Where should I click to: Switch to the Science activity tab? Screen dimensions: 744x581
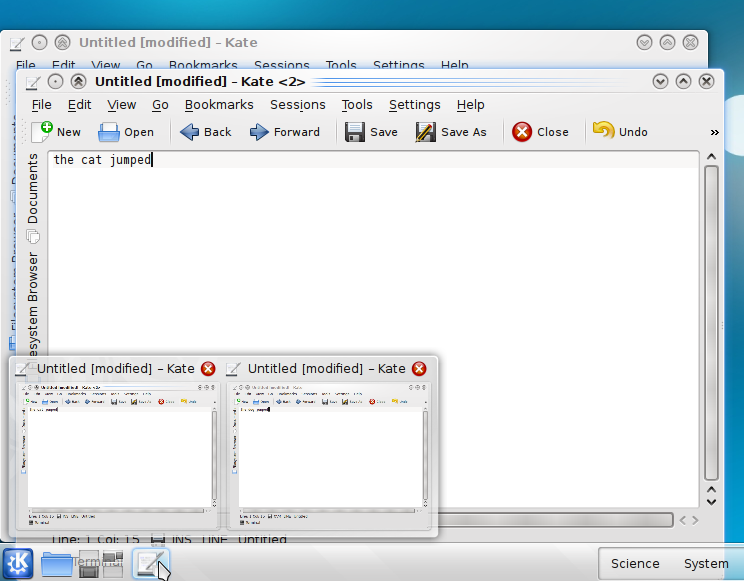(635, 563)
